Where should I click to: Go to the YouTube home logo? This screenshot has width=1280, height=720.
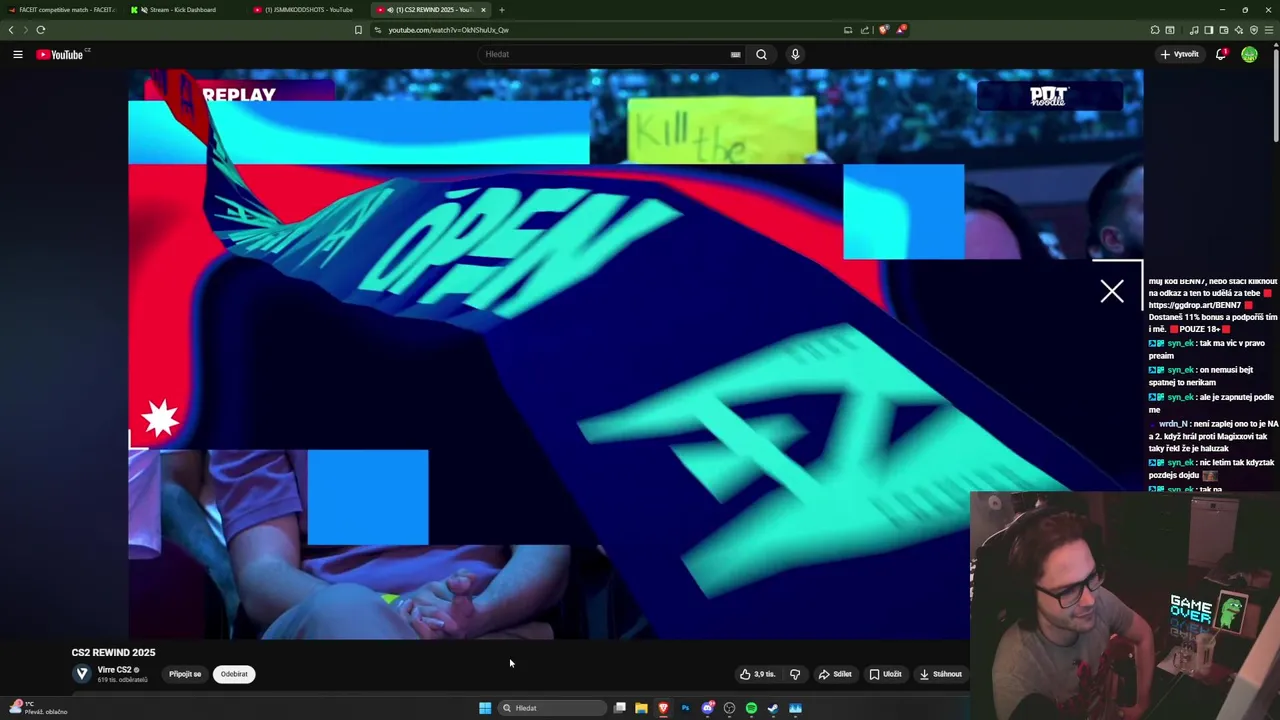click(x=62, y=54)
